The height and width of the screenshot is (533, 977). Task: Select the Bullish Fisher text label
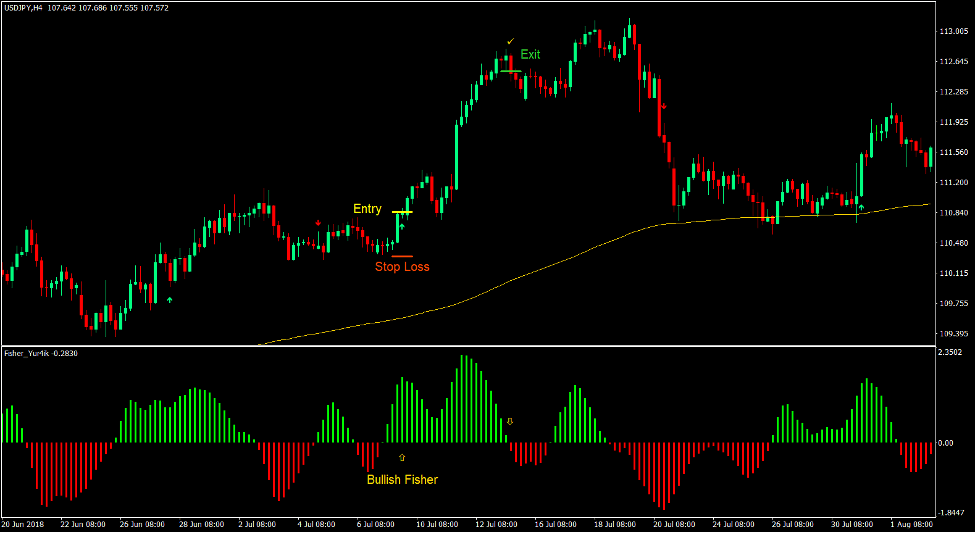coord(402,480)
